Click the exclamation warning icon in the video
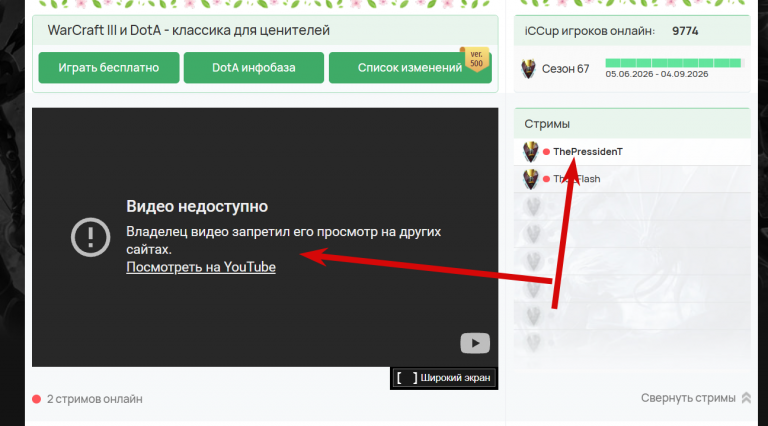Viewport: 768px width, 426px height. tap(91, 237)
